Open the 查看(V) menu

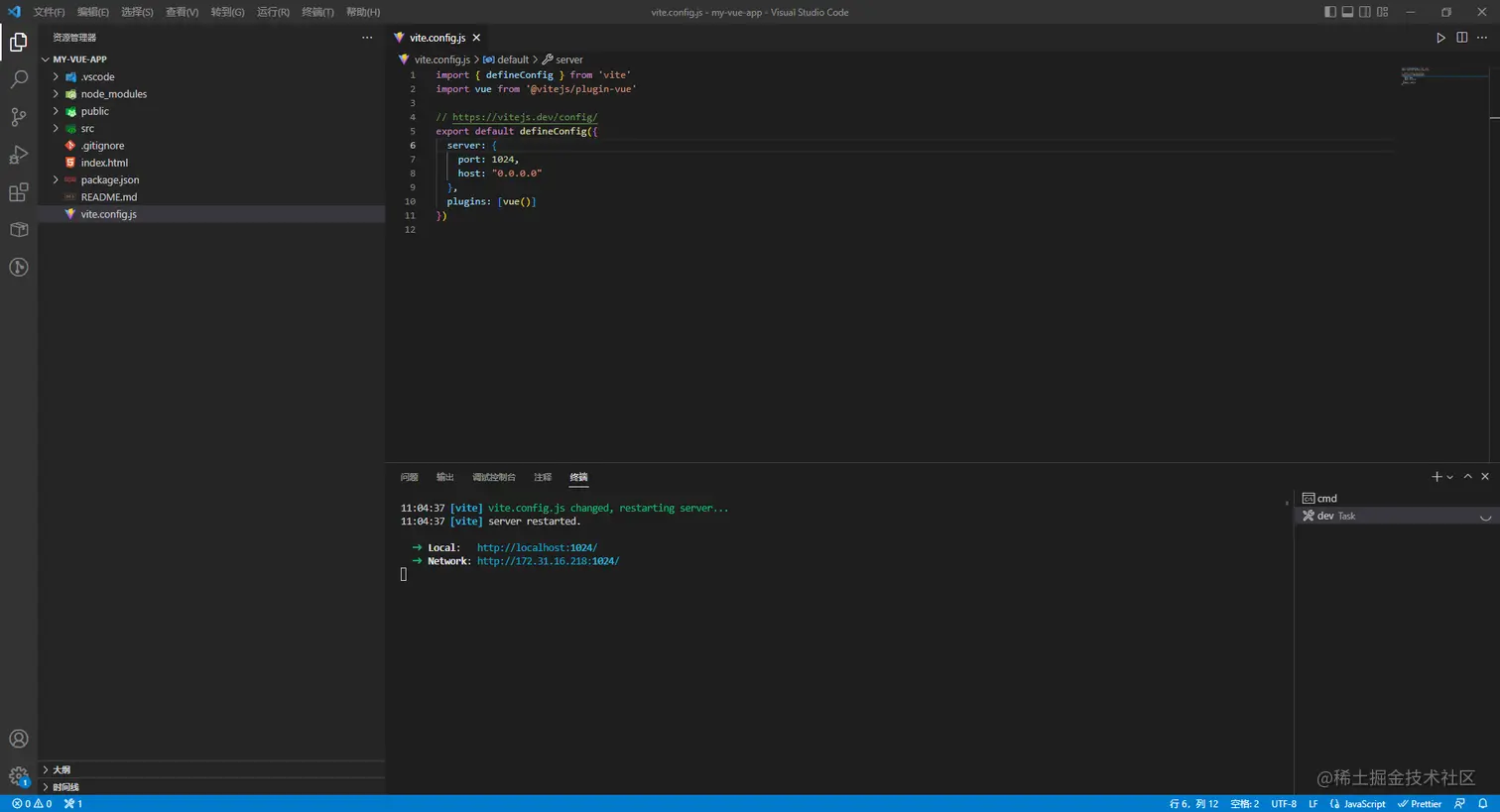tap(182, 12)
